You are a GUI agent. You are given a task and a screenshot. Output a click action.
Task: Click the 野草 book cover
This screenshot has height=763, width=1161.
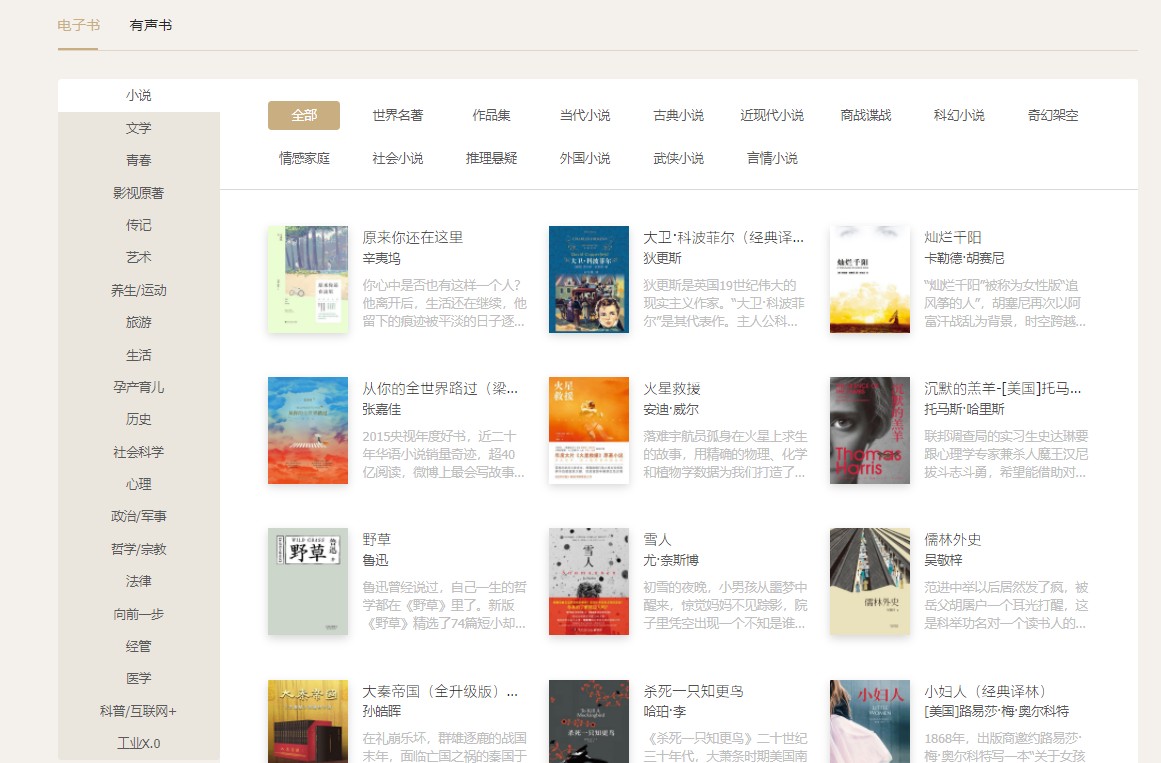(308, 581)
